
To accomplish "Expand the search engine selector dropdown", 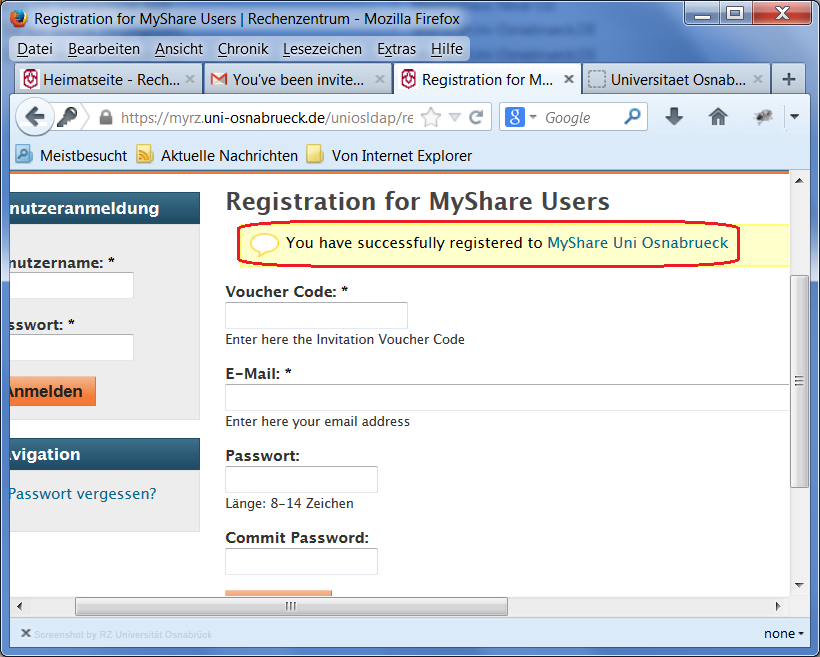I will coord(533,116).
